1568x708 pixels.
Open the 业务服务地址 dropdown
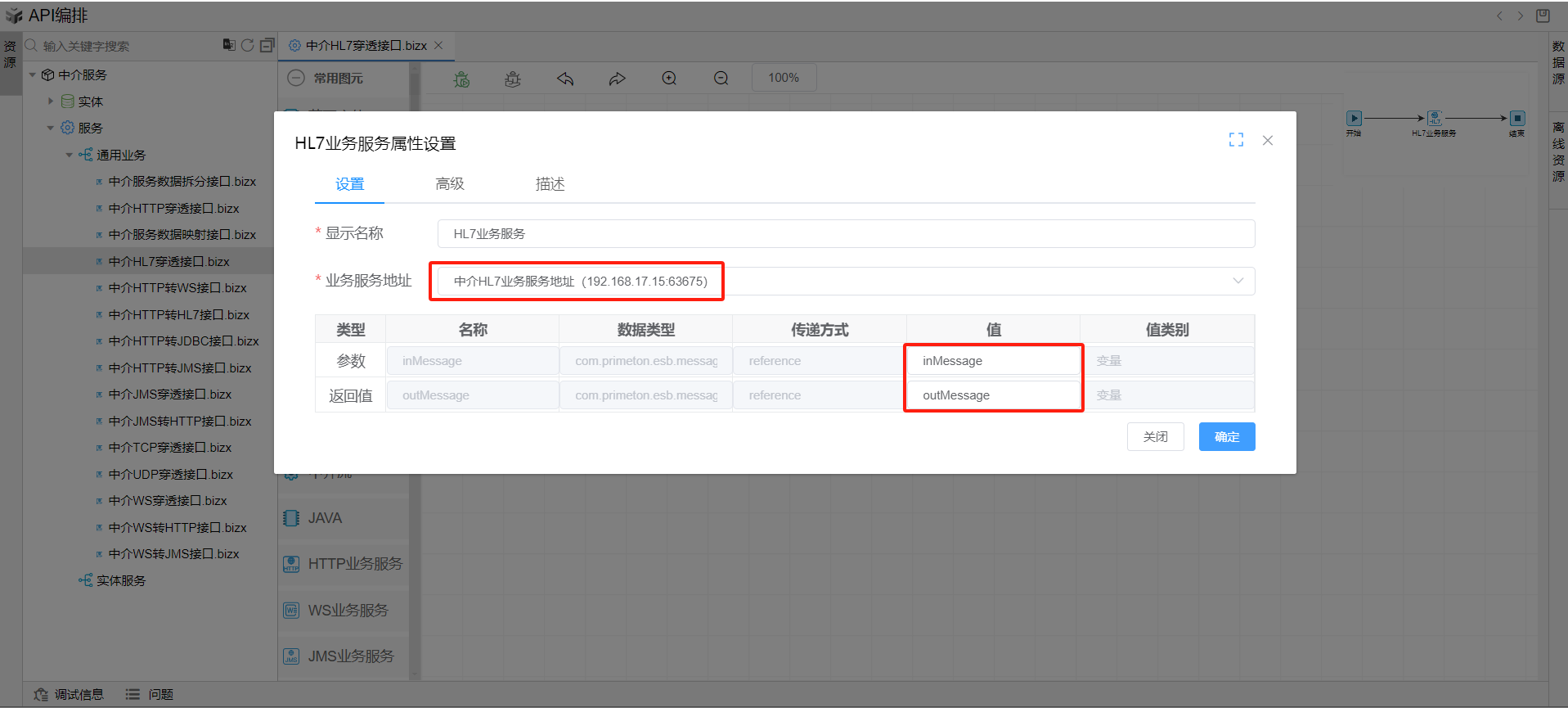tap(1238, 281)
